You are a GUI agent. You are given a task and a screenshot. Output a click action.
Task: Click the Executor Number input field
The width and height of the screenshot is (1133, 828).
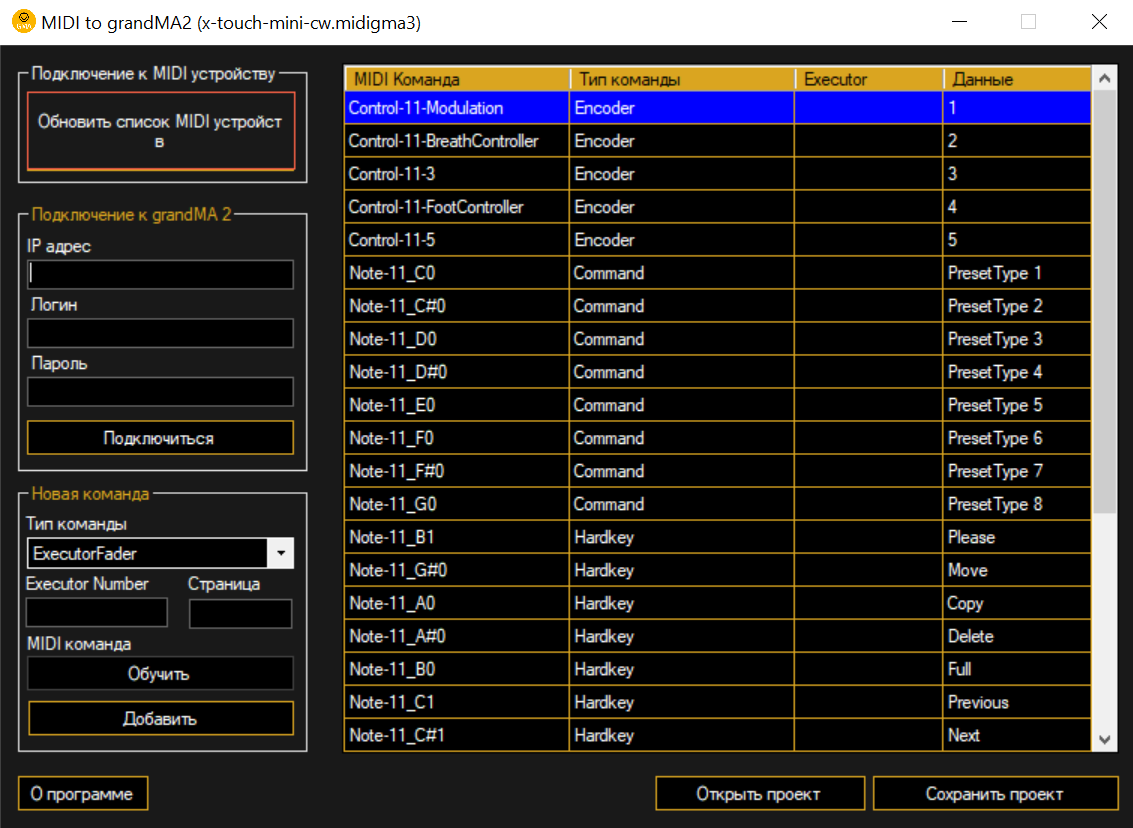pyautogui.click(x=97, y=613)
